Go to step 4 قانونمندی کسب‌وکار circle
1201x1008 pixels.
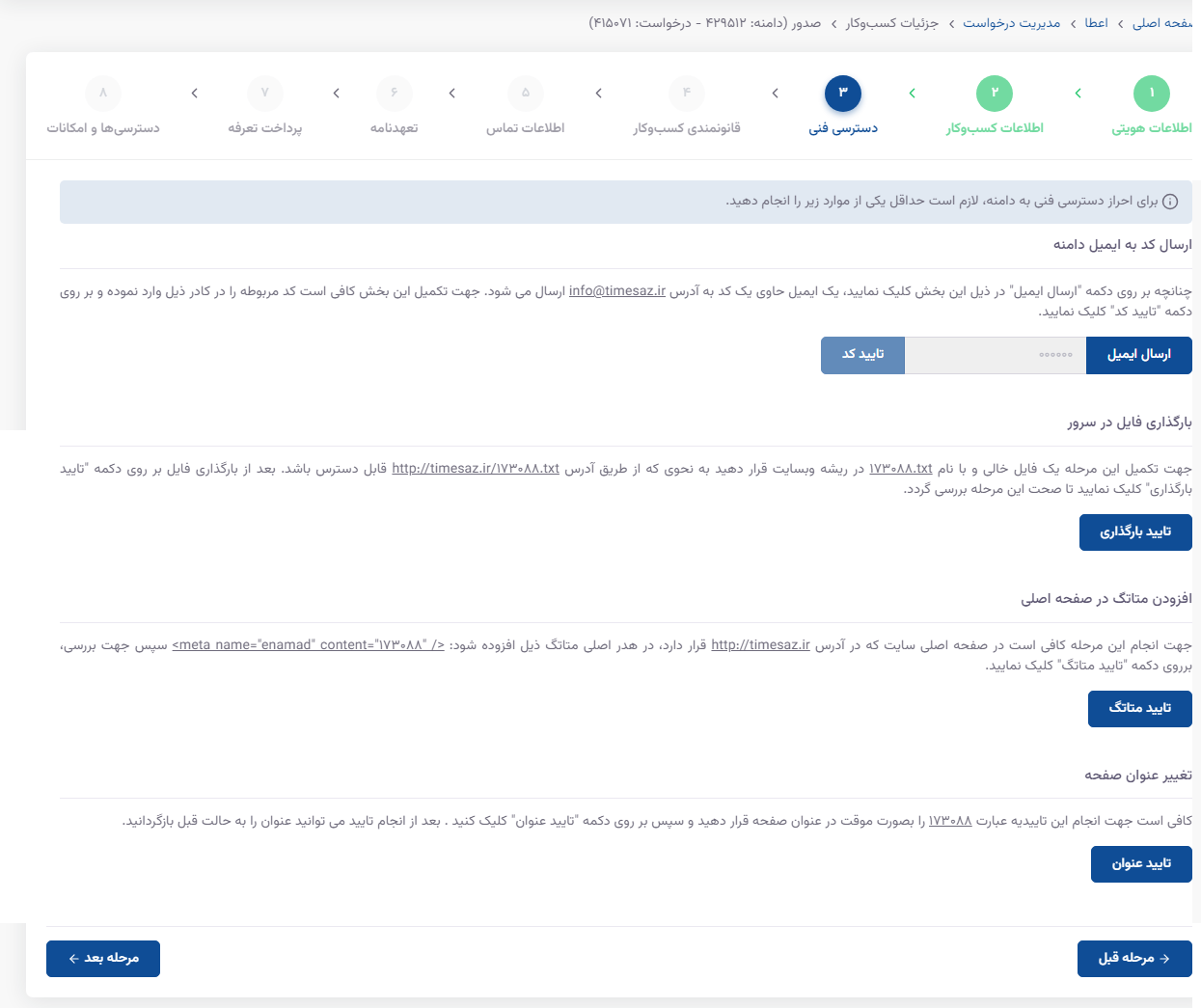[x=687, y=94]
